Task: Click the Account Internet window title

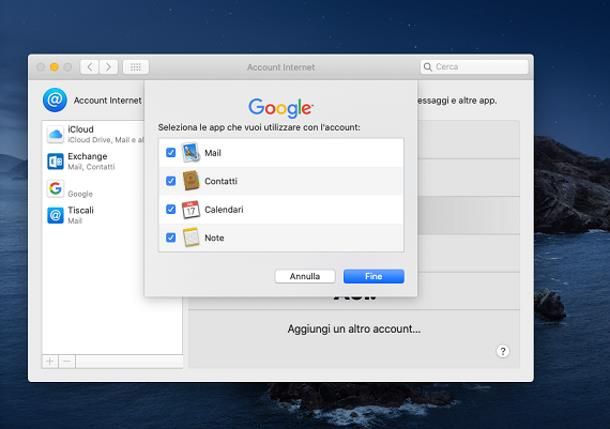Action: point(281,67)
